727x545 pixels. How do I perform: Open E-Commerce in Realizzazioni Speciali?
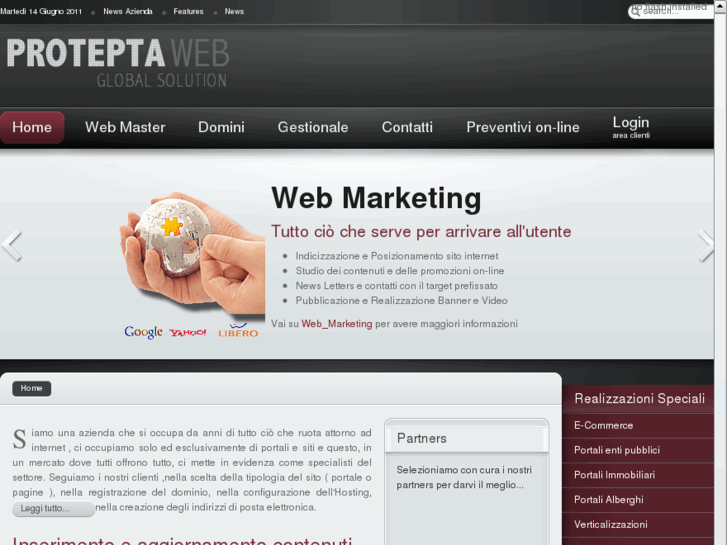pyautogui.click(x=603, y=425)
